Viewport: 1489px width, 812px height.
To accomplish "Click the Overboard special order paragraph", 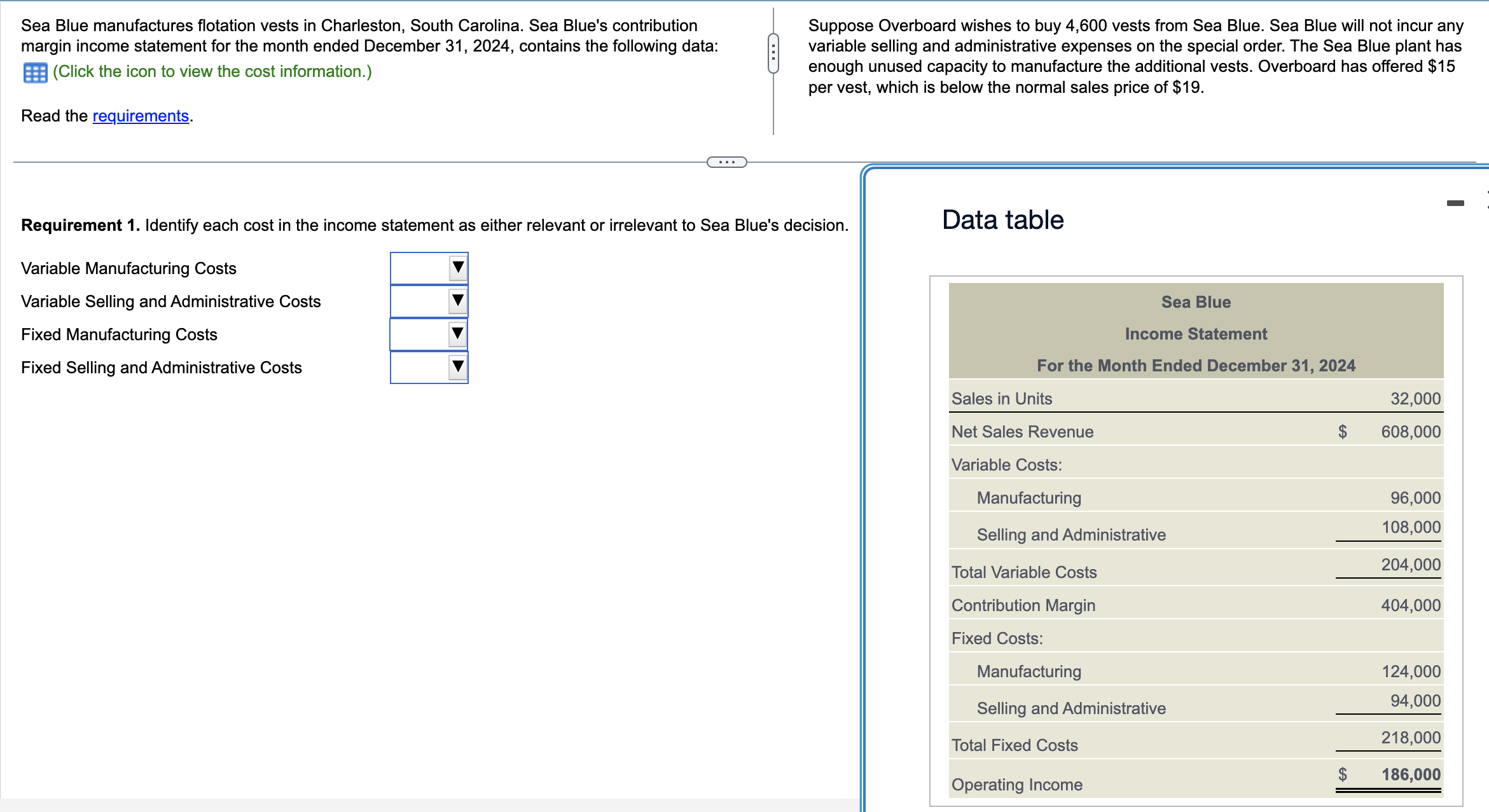I will pos(1135,56).
